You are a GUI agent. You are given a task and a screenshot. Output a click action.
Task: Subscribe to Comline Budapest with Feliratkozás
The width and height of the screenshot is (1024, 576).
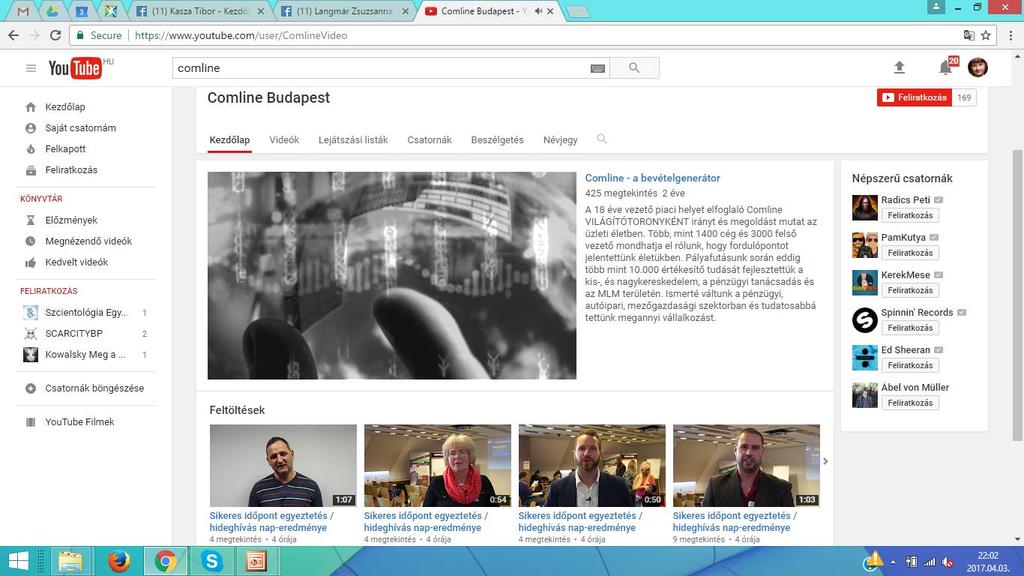coord(914,97)
